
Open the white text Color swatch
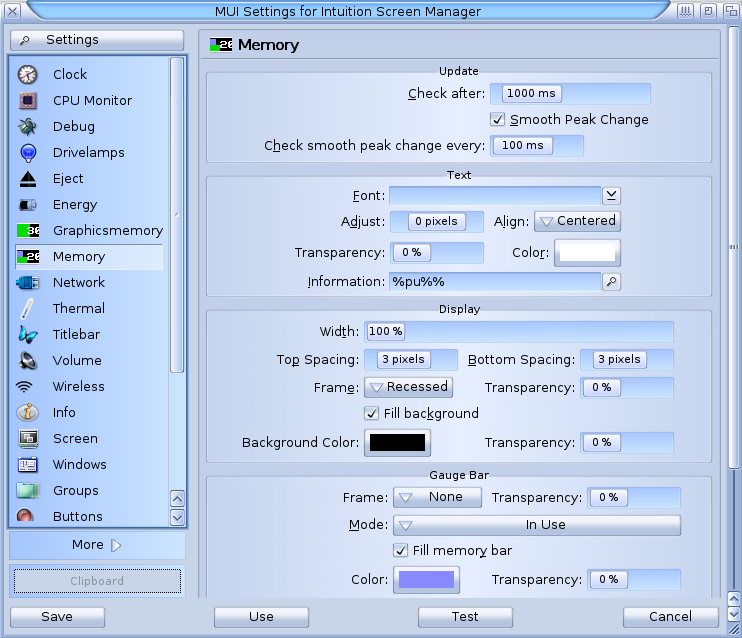[587, 253]
